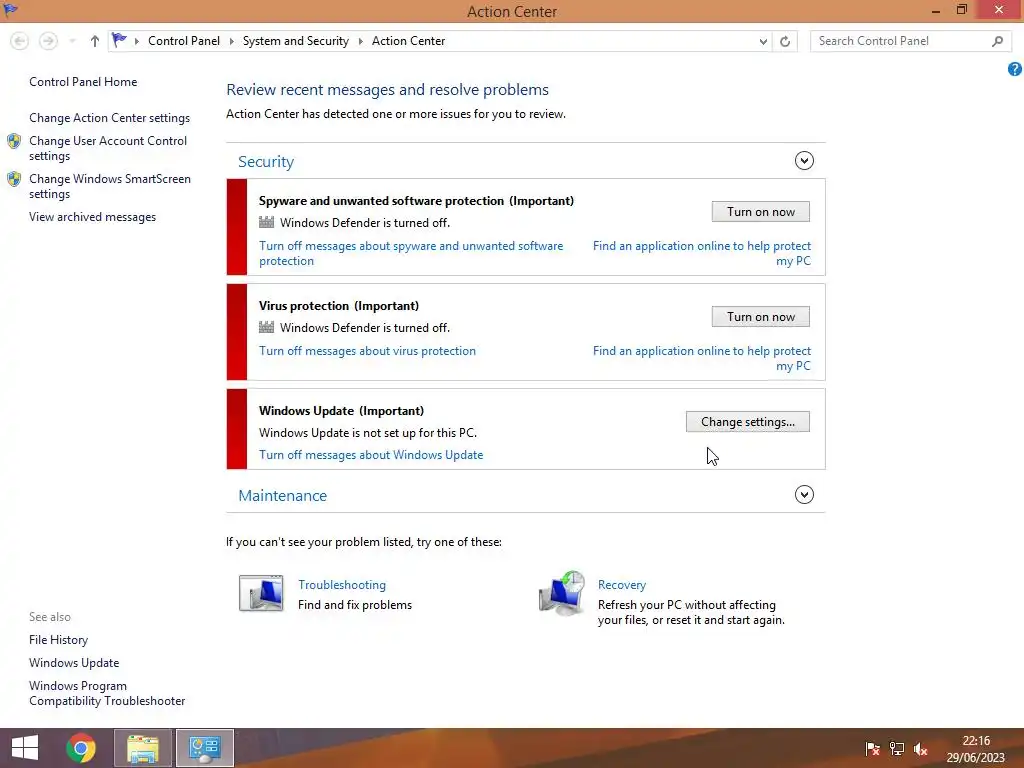Screen dimensions: 1024x768
Task: Open the Troubleshooting link
Action: (342, 584)
